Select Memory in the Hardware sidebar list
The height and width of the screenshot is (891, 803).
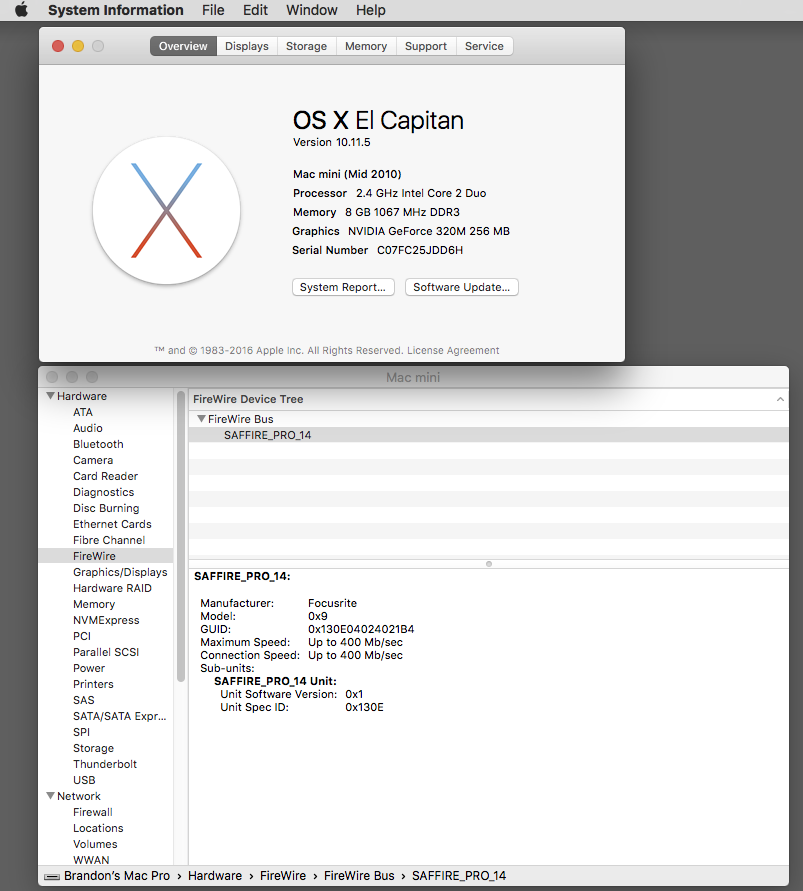click(x=94, y=604)
